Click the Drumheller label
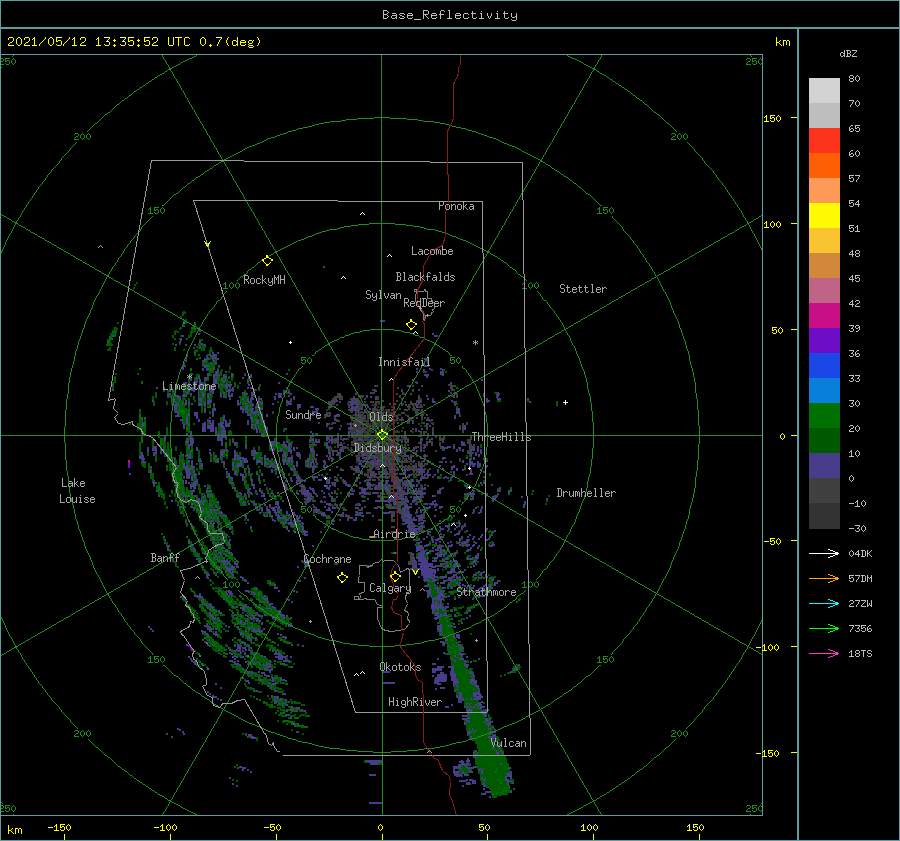 (586, 493)
